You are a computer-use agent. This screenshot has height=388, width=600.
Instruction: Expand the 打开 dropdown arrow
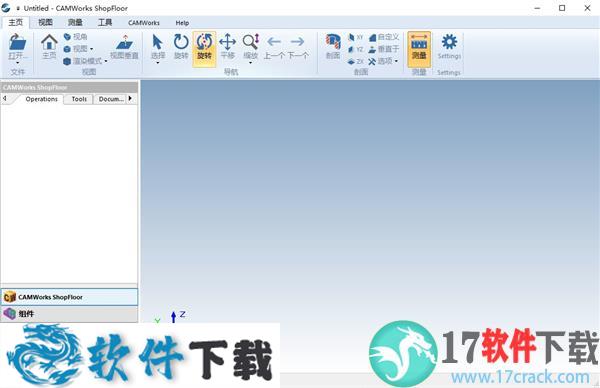pyautogui.click(x=18, y=63)
